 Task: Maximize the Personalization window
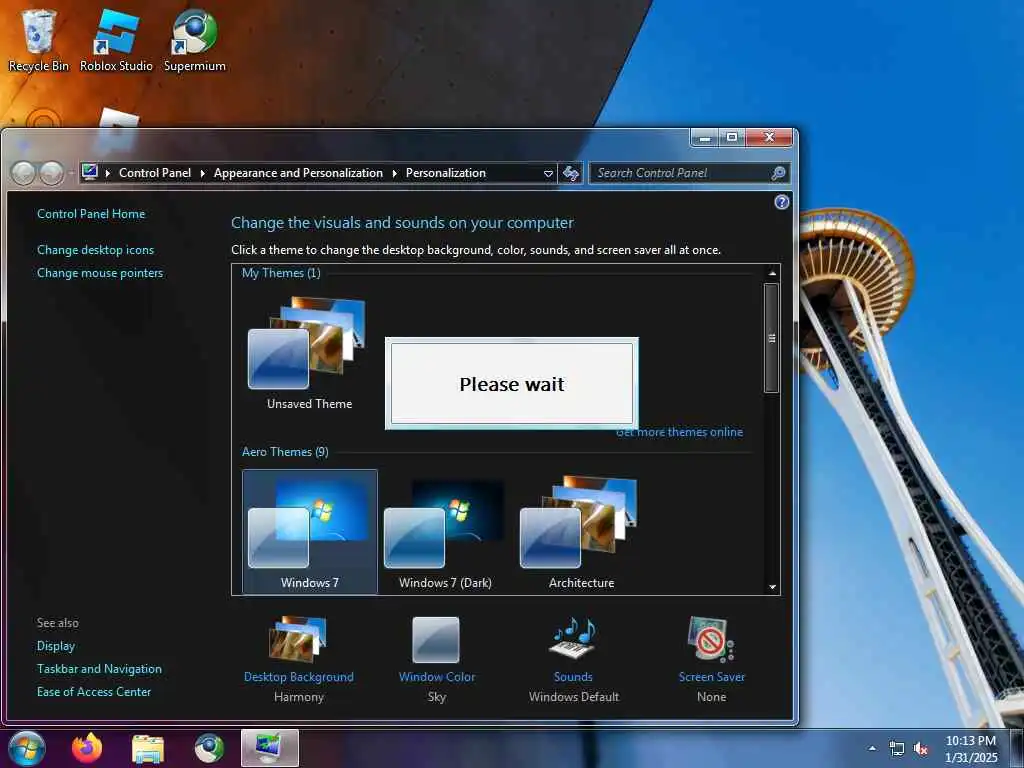[x=732, y=138]
